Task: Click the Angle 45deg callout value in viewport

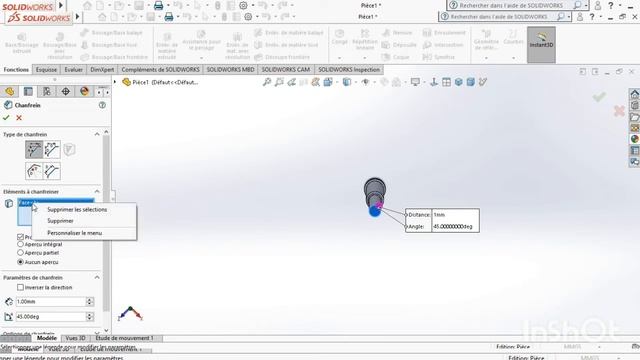Action: 455,227
